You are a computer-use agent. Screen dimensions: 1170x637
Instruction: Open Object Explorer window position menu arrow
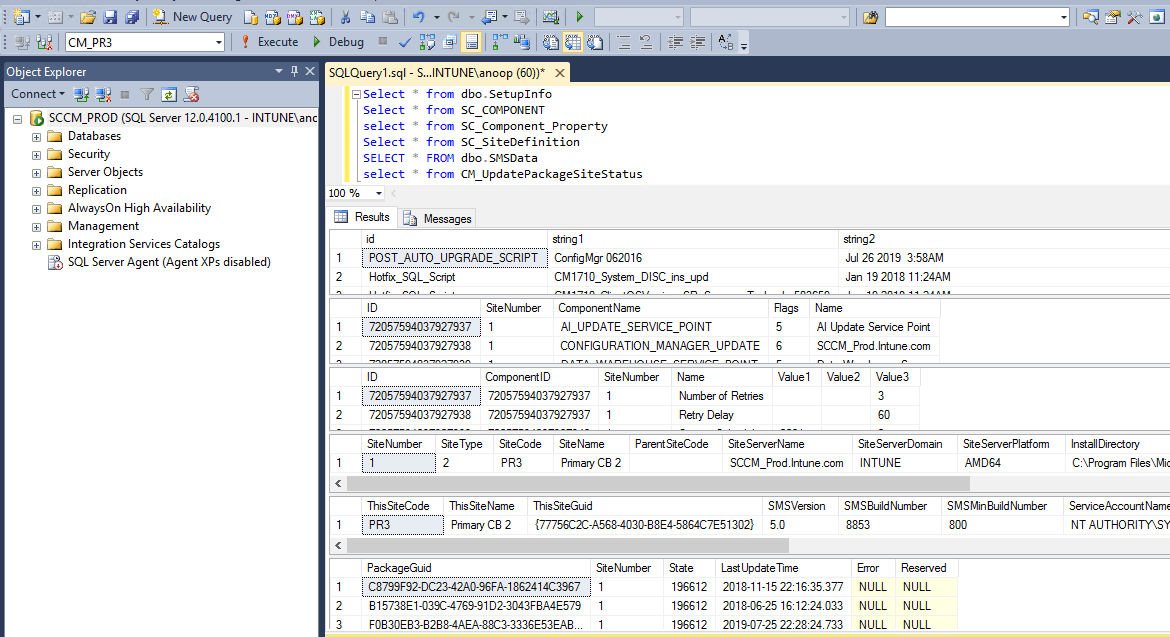pos(278,71)
